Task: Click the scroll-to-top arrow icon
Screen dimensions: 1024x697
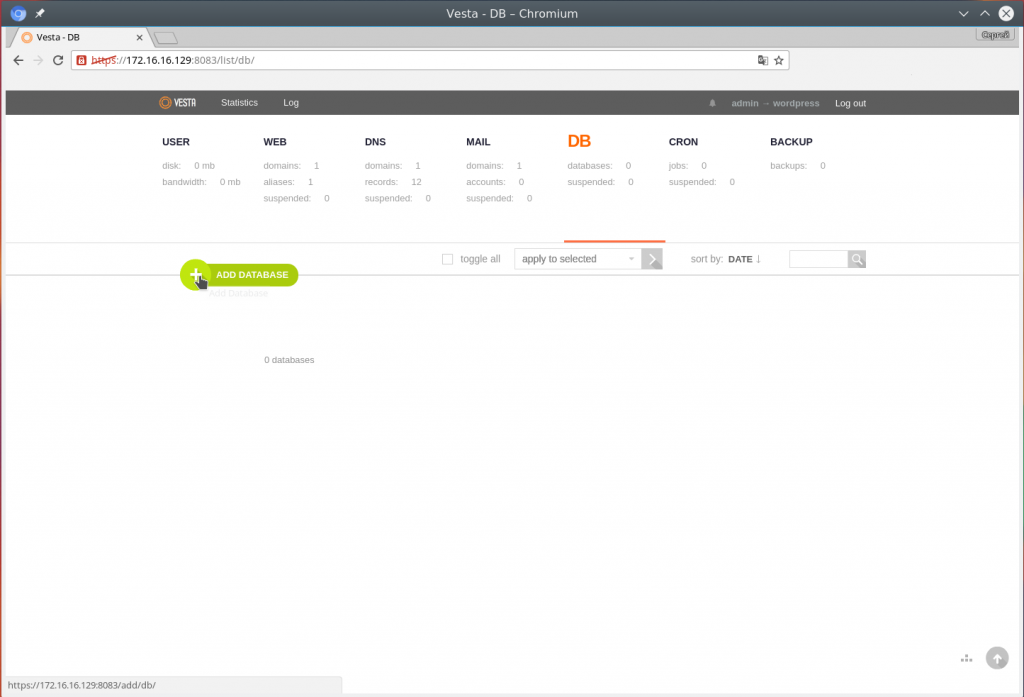Action: click(x=997, y=658)
